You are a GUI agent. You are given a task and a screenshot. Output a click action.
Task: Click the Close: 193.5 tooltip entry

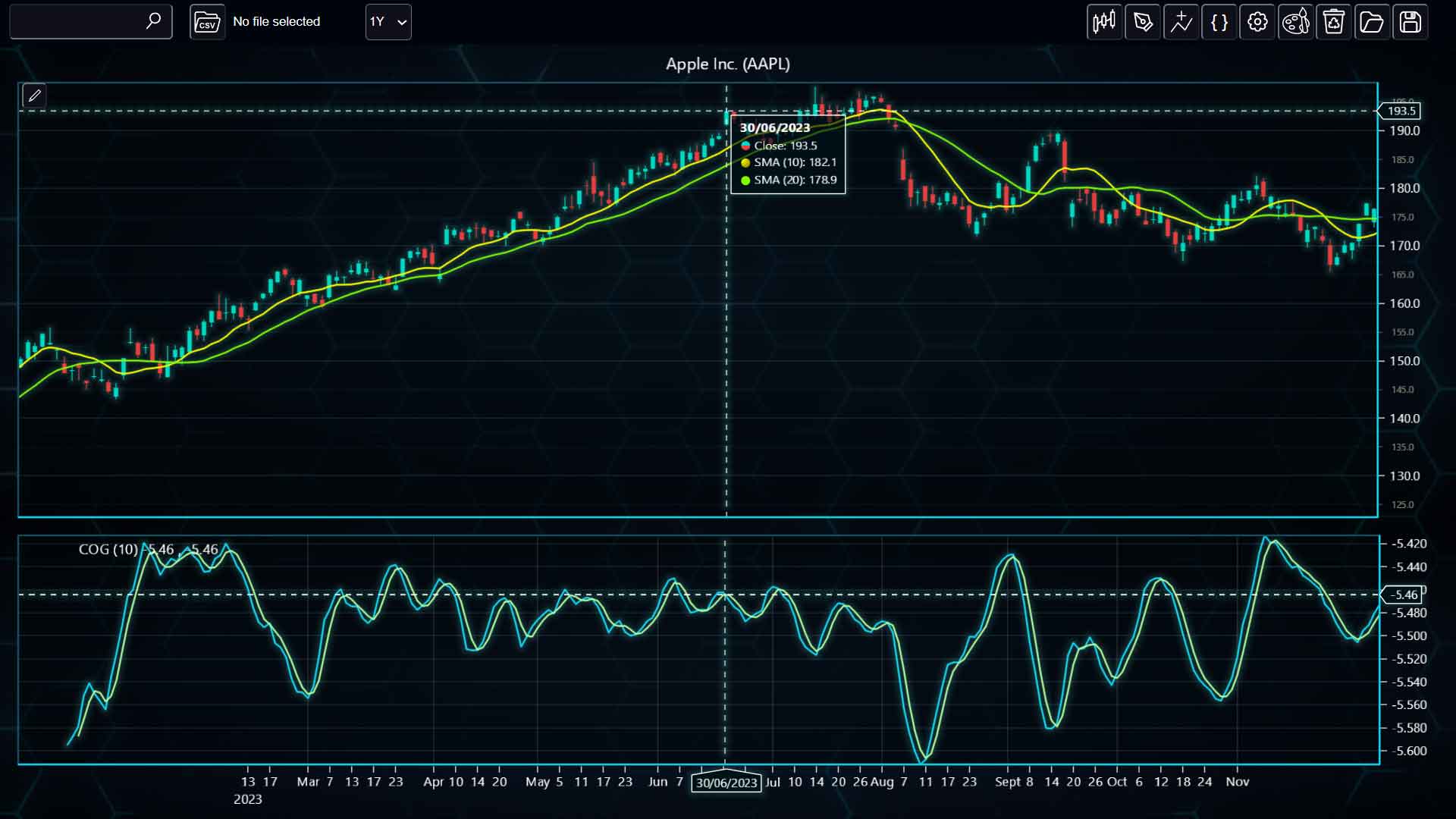(x=779, y=146)
